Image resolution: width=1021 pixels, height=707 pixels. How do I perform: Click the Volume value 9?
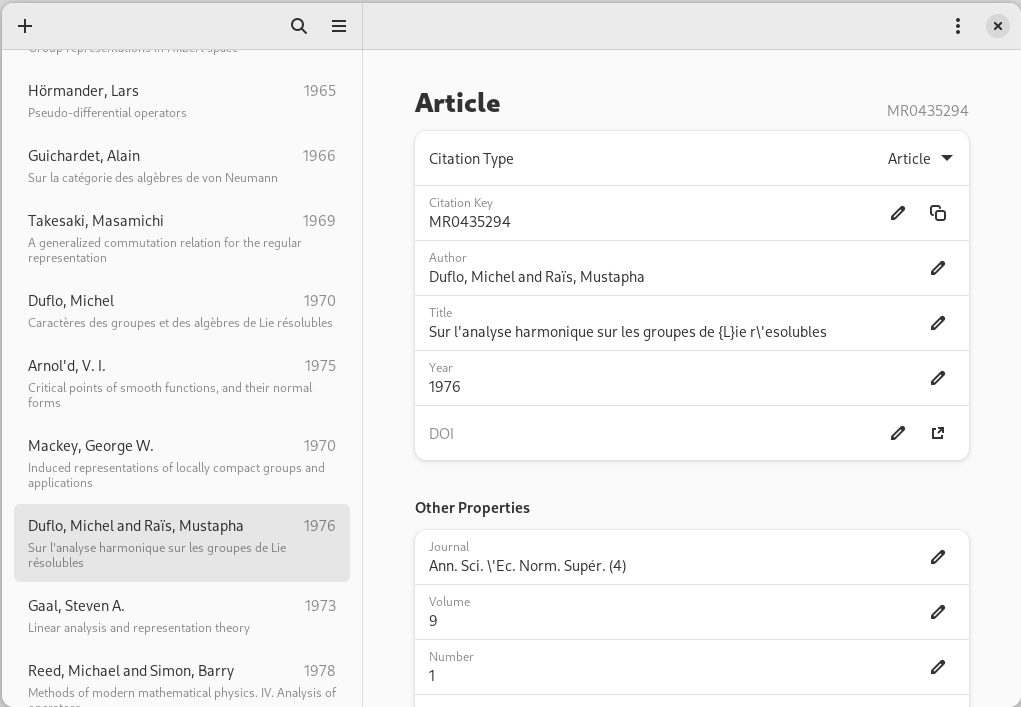point(433,620)
